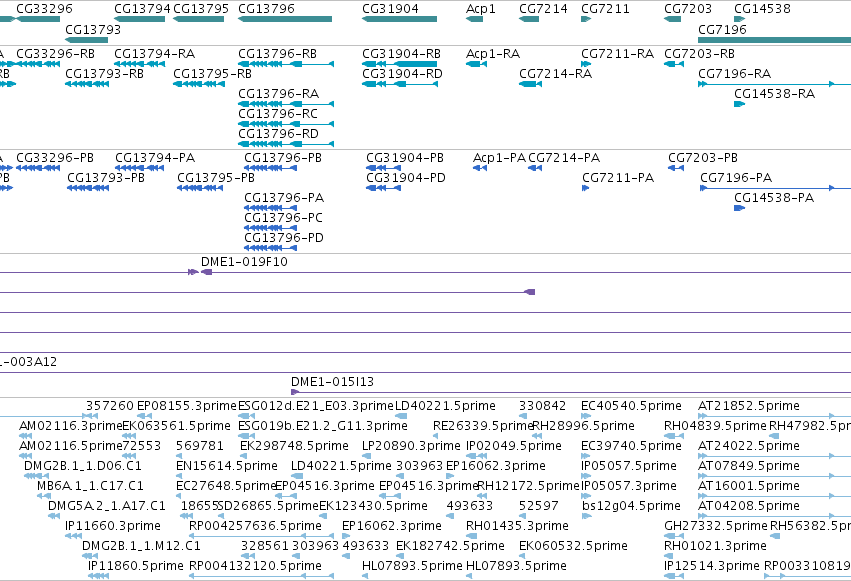Image resolution: width=851 pixels, height=581 pixels.
Task: Select the CG7211 gene label
Action: 605,9
